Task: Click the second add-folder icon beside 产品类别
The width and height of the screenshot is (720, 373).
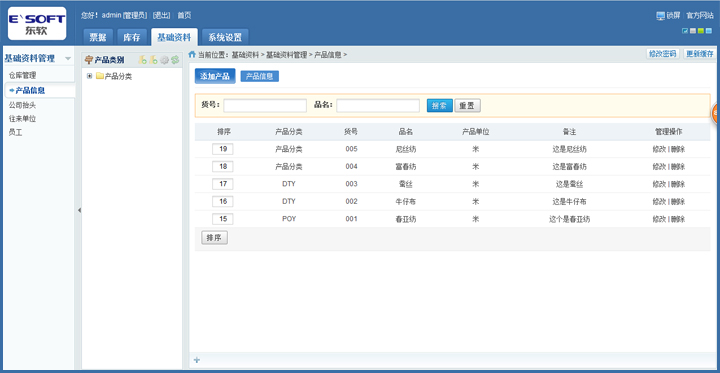Action: [154, 60]
